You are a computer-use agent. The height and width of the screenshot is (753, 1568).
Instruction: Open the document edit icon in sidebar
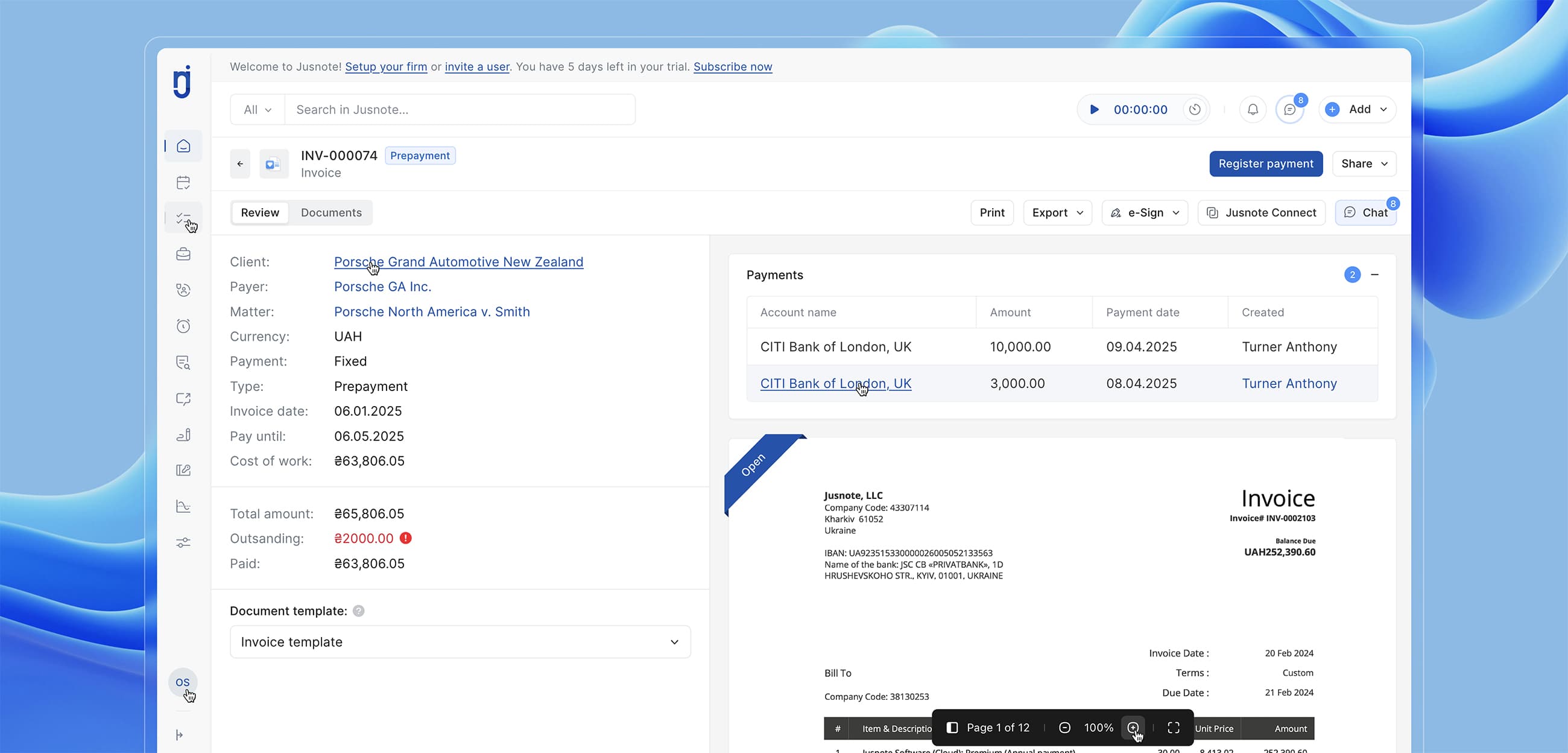point(183,470)
